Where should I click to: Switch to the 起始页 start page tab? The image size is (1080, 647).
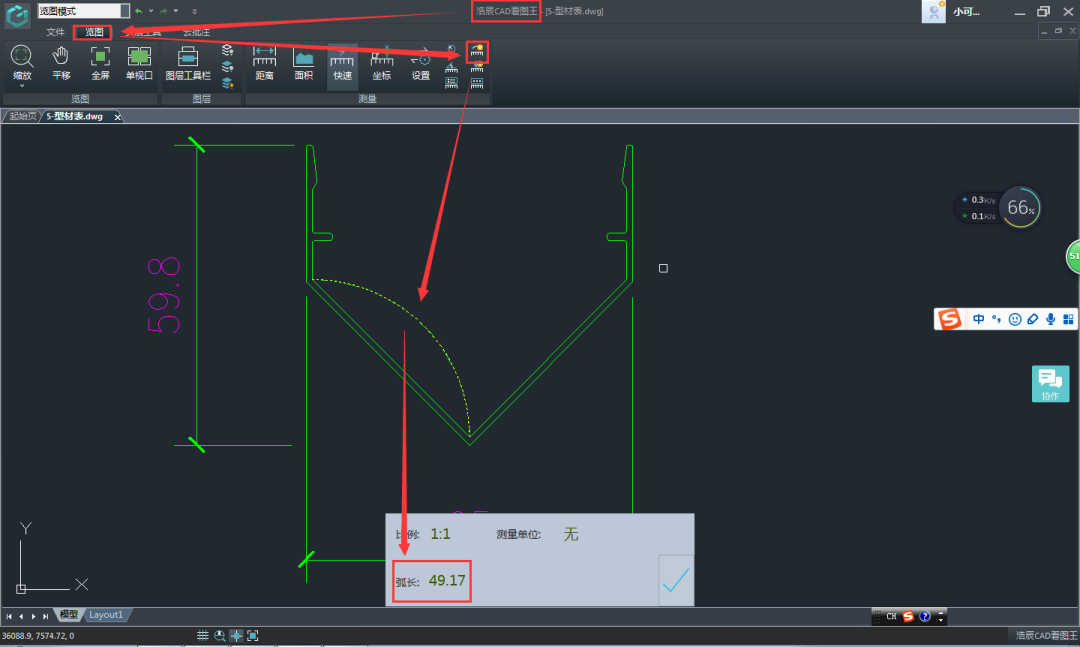pyautogui.click(x=22, y=116)
